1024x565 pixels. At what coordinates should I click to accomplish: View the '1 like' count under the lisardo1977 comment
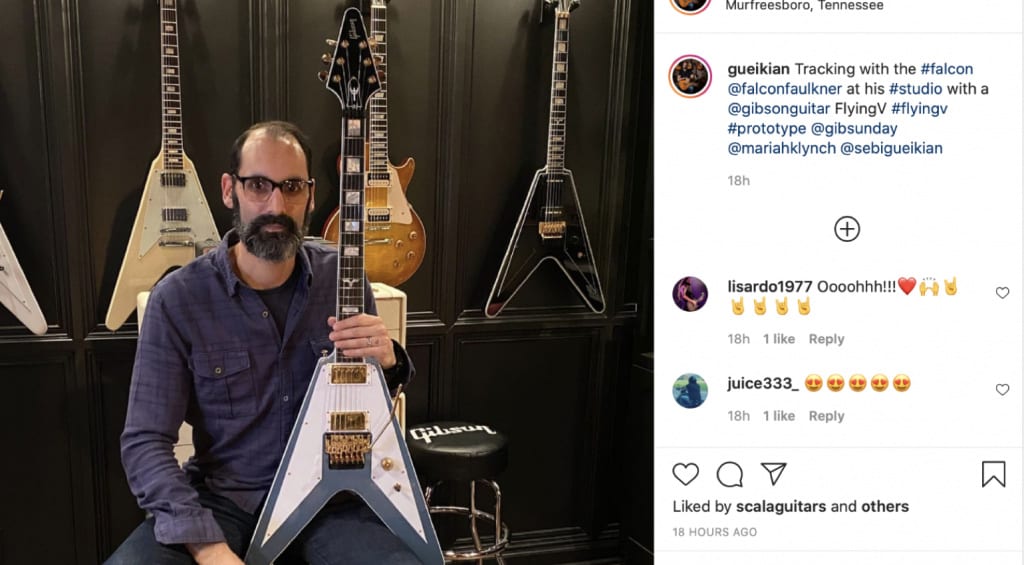(778, 339)
